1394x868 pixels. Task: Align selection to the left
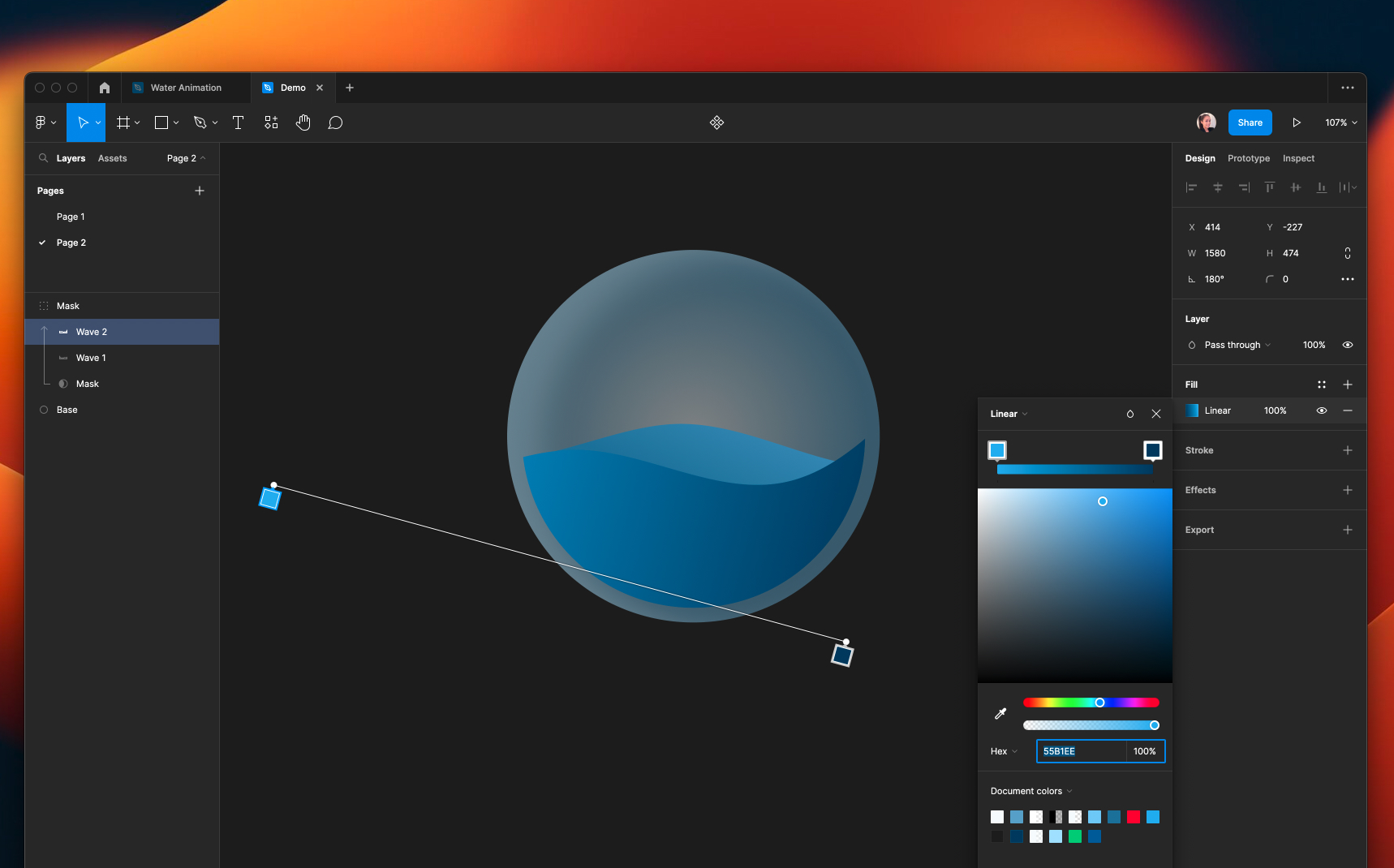point(1192,187)
